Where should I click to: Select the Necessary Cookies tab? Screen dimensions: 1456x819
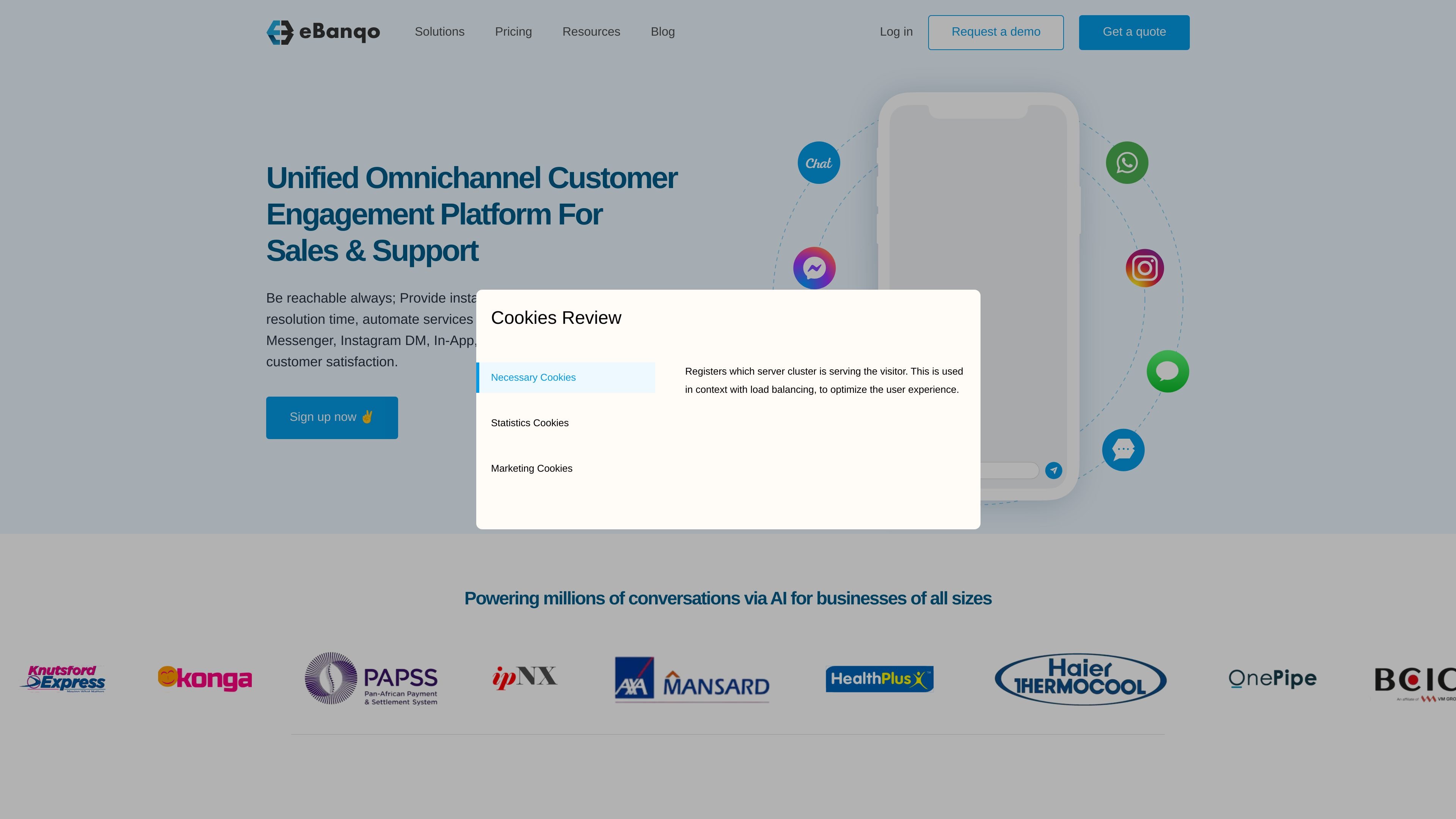pos(566,378)
